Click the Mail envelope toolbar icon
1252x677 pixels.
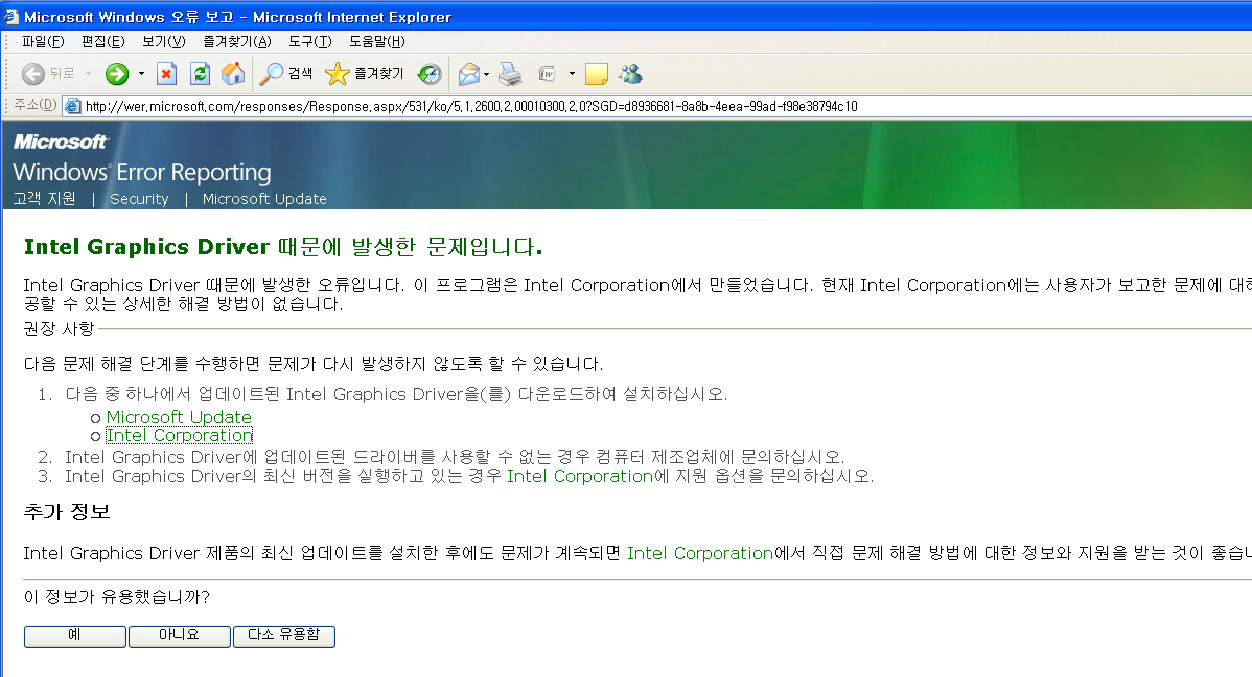point(469,74)
